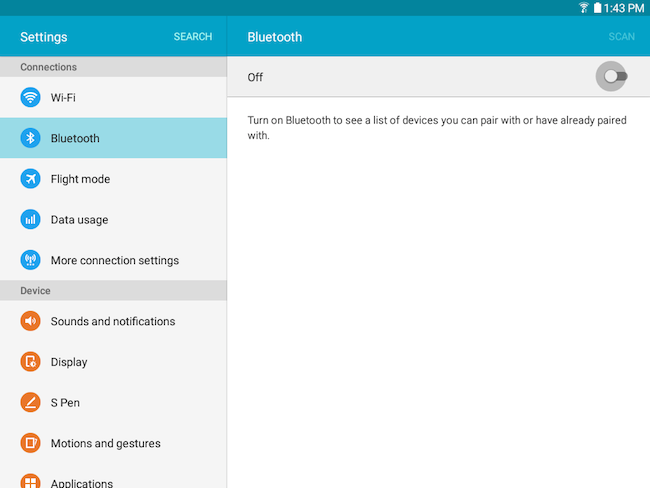Image resolution: width=650 pixels, height=488 pixels.
Task: Tap the Applications grid icon
Action: click(x=30, y=481)
